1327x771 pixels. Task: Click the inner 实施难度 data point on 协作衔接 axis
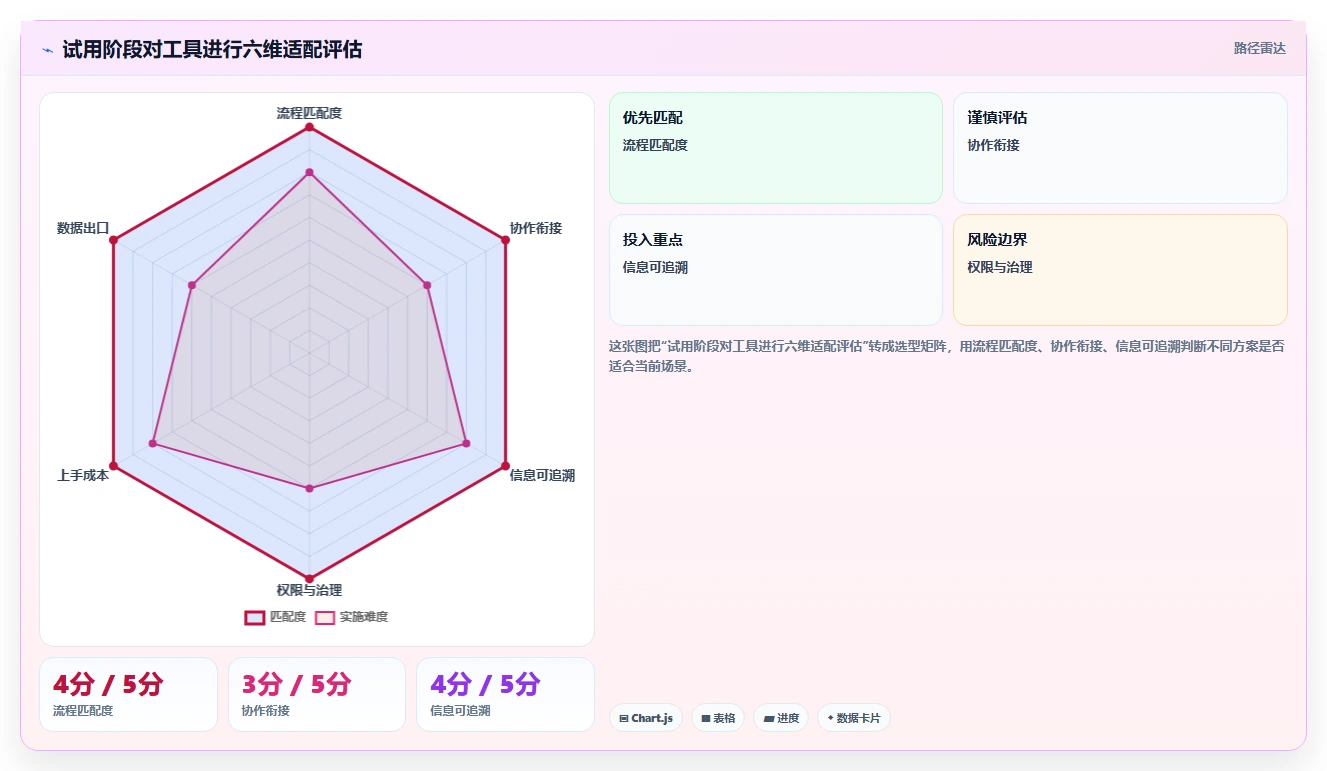point(427,285)
